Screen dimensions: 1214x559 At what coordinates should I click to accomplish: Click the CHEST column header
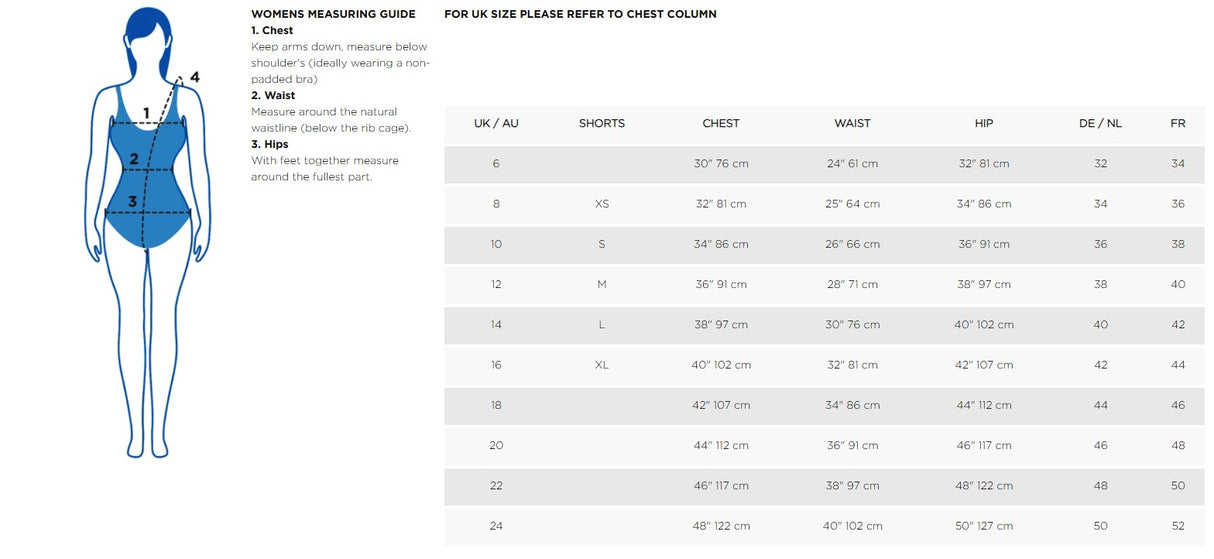click(720, 123)
